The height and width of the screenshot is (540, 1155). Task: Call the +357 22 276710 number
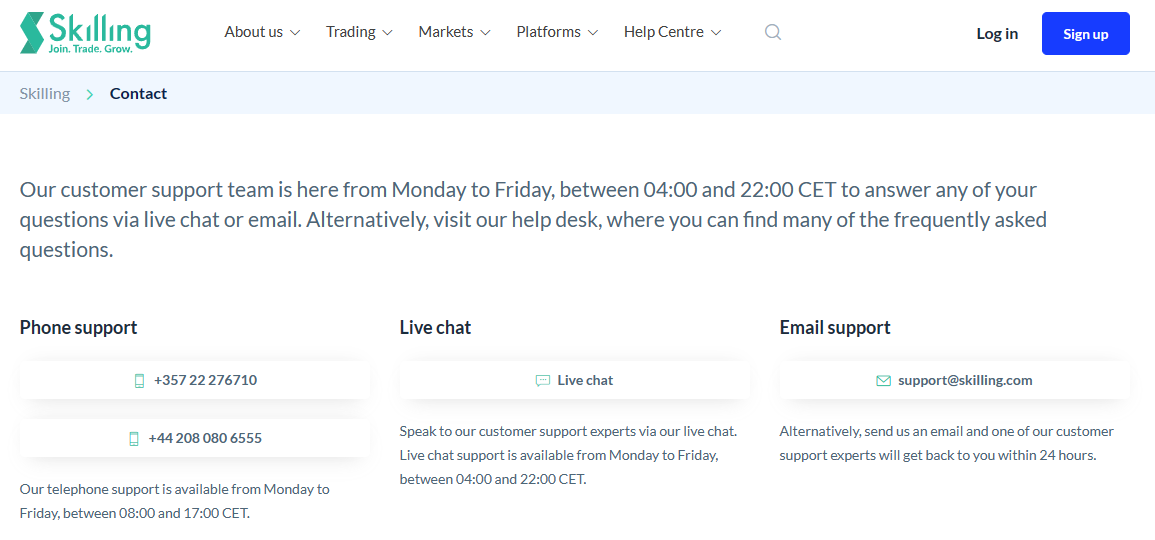coord(206,380)
